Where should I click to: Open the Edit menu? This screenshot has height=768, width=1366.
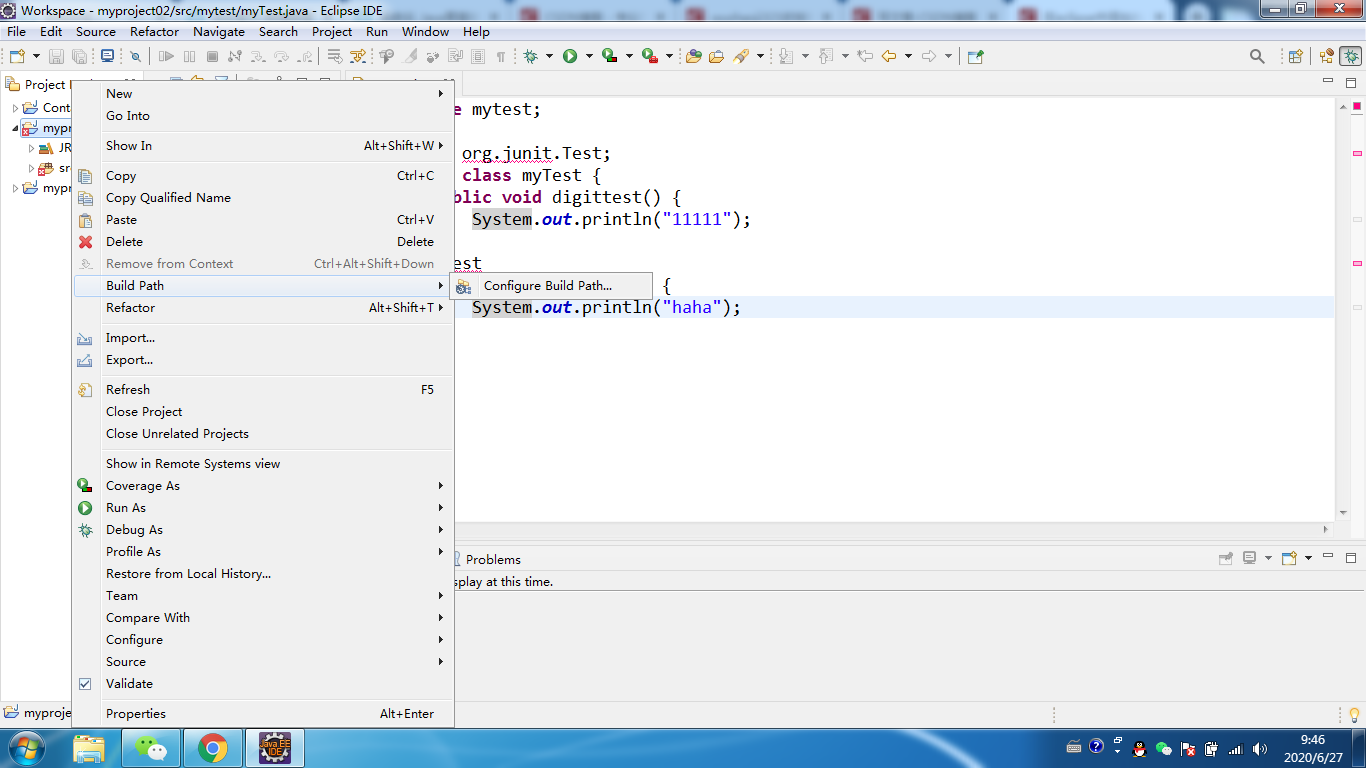pos(51,31)
